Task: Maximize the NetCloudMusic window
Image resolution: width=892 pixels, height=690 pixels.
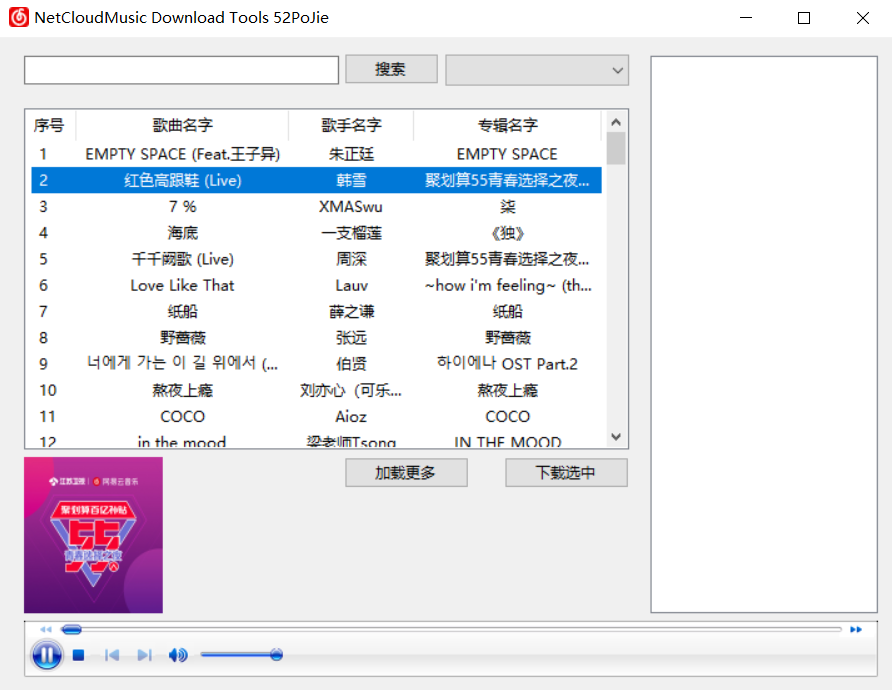Action: [804, 18]
